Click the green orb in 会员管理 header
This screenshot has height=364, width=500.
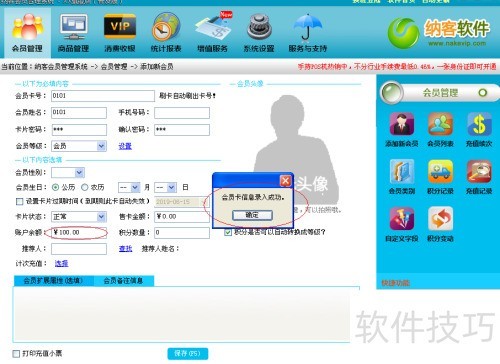[x=392, y=92]
